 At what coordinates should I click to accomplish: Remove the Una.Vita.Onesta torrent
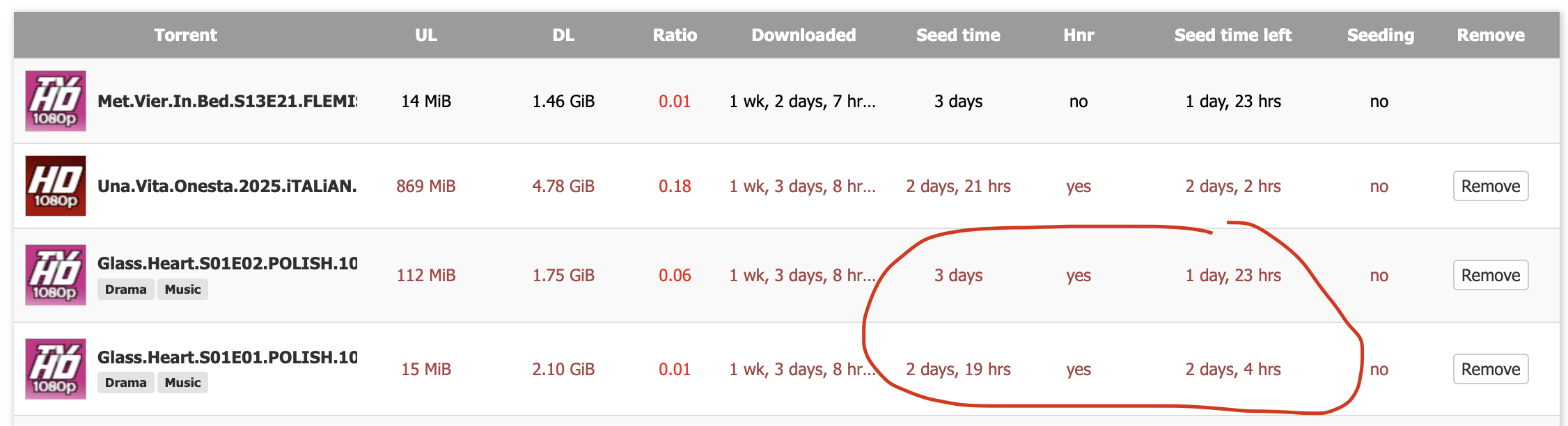pyautogui.click(x=1490, y=187)
